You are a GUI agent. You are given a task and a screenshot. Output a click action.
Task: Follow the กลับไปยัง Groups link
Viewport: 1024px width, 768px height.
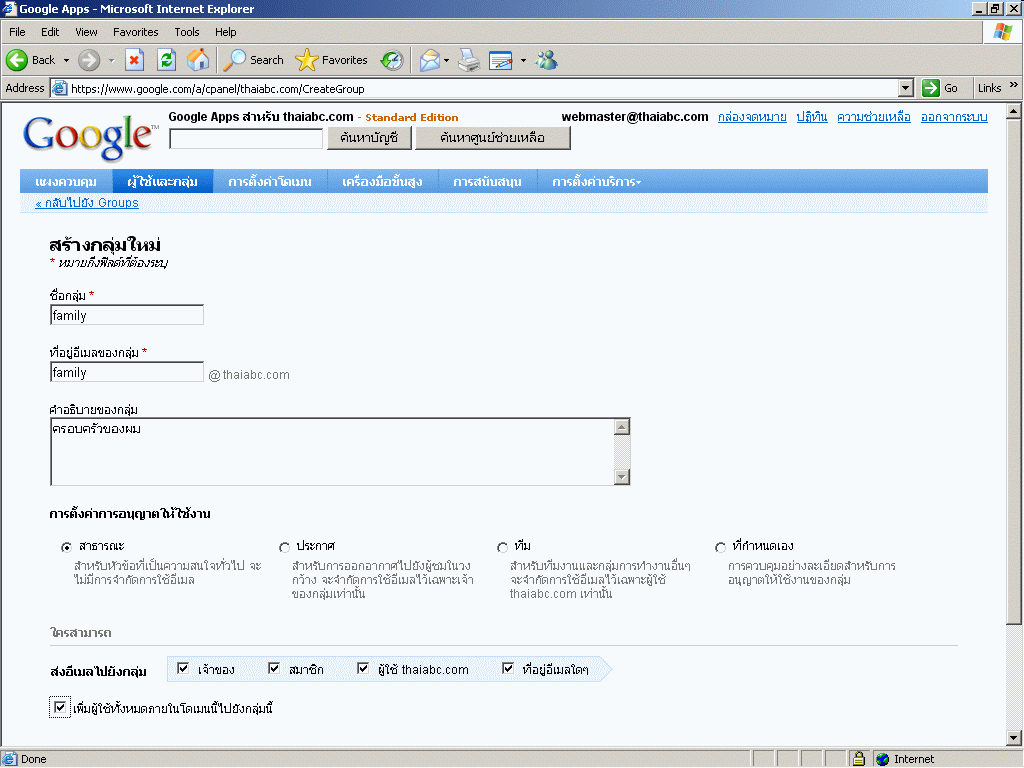coord(87,203)
